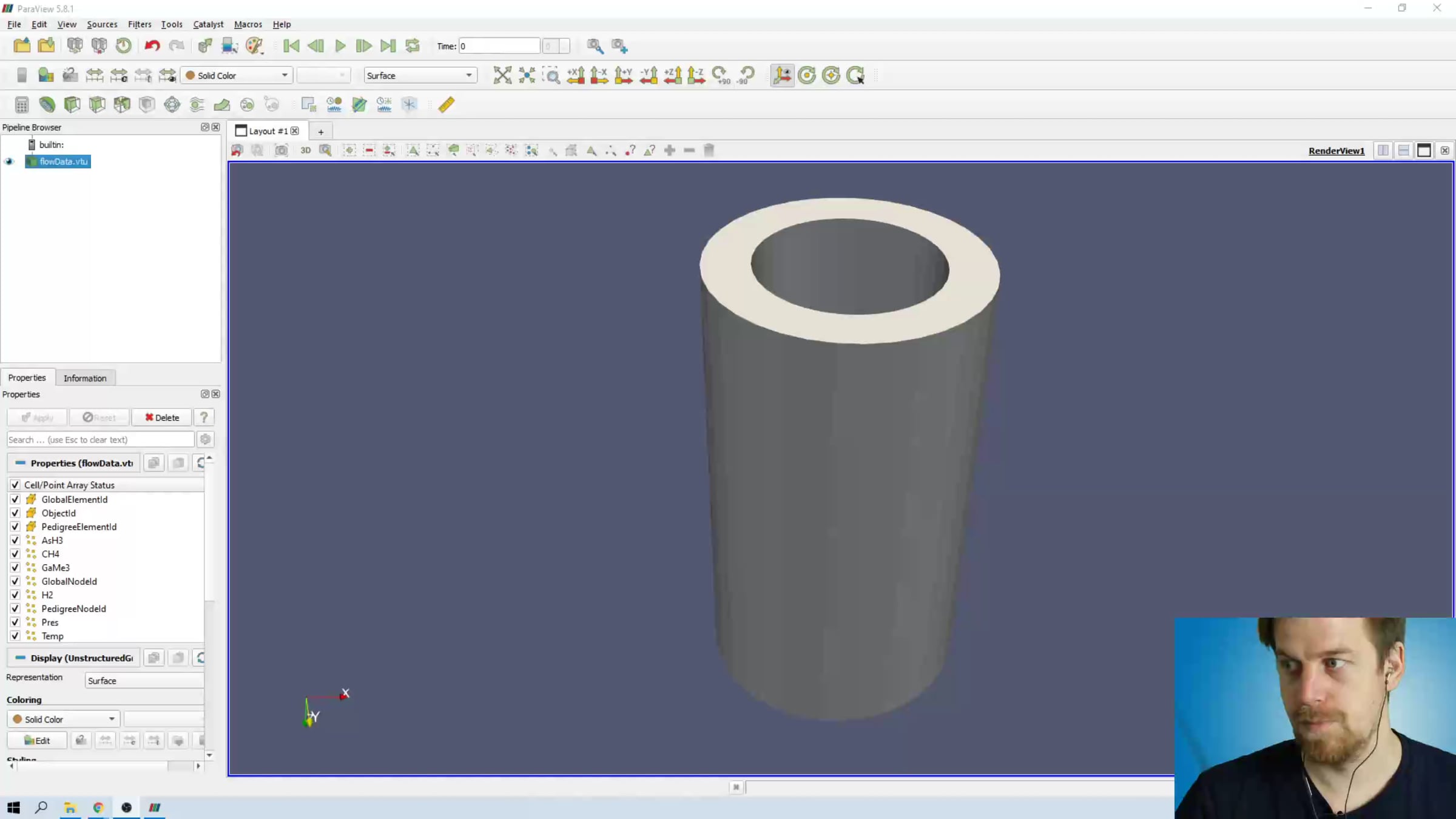
Task: Go to the last frame
Action: tap(388, 45)
